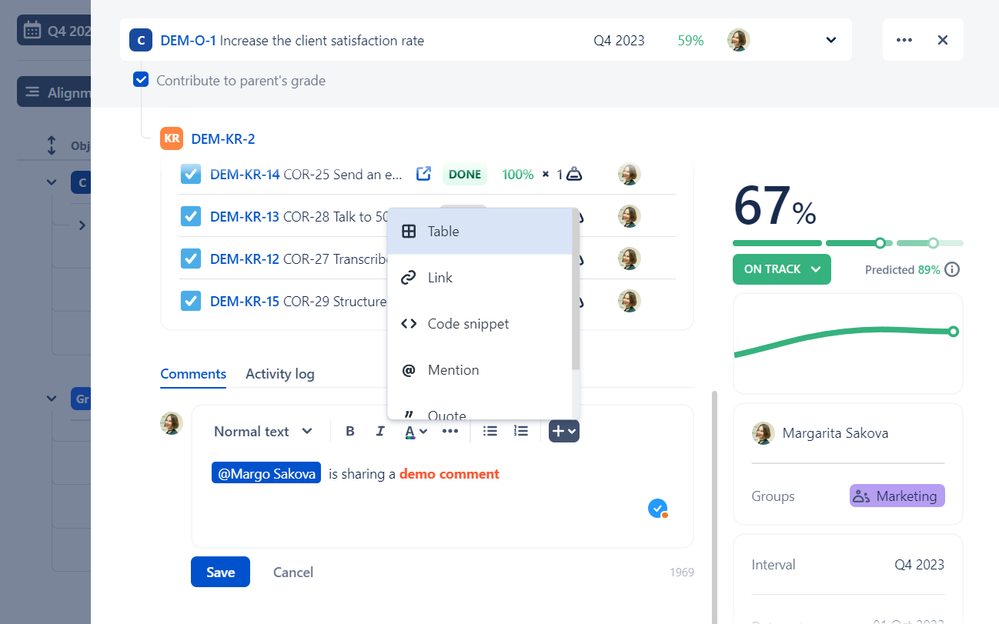
Task: Expand the child row arrow in background
Action: [82, 225]
